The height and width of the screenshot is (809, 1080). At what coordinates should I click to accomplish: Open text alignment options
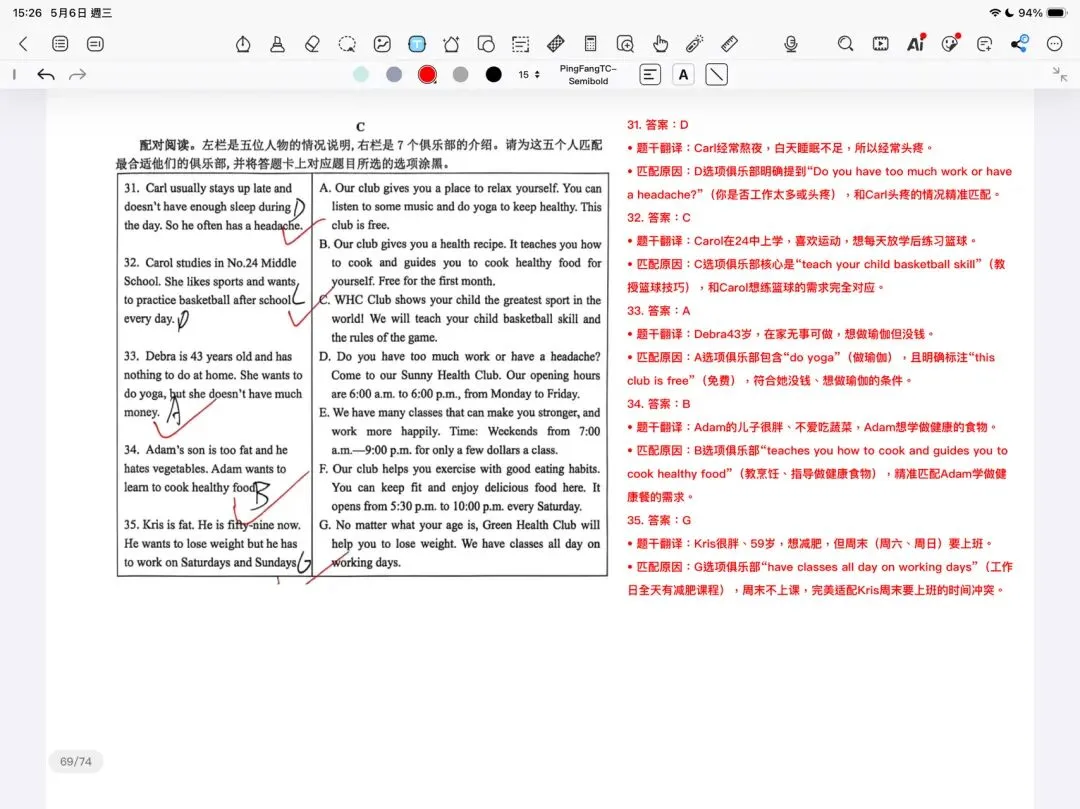coord(650,74)
